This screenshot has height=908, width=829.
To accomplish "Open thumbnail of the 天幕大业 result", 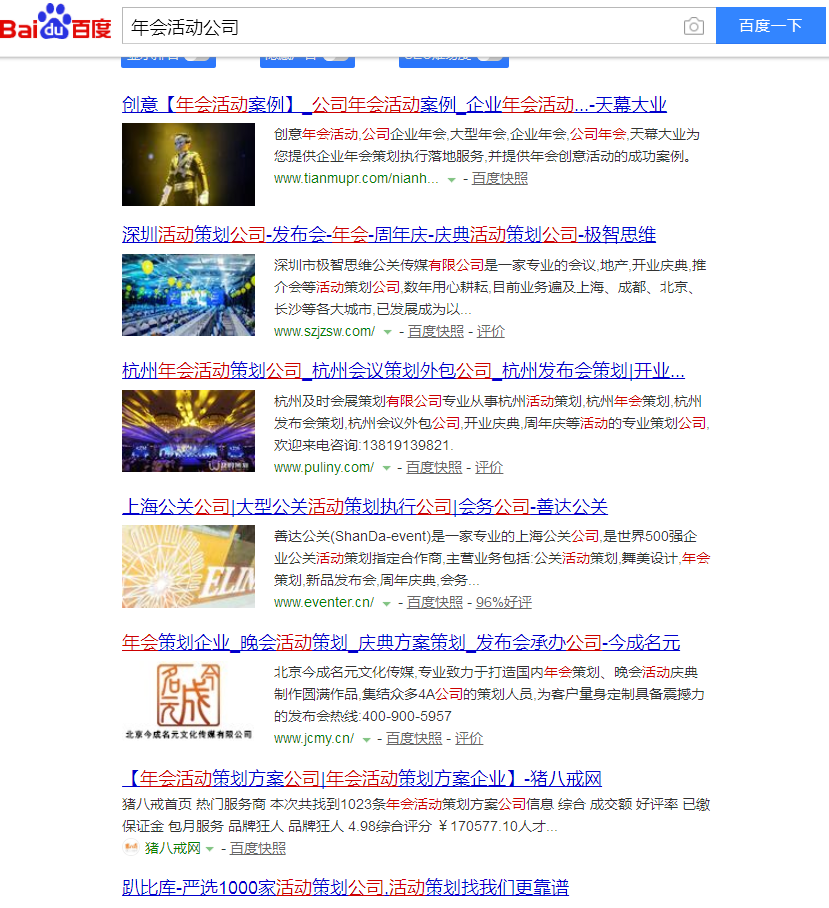I will click(x=188, y=164).
